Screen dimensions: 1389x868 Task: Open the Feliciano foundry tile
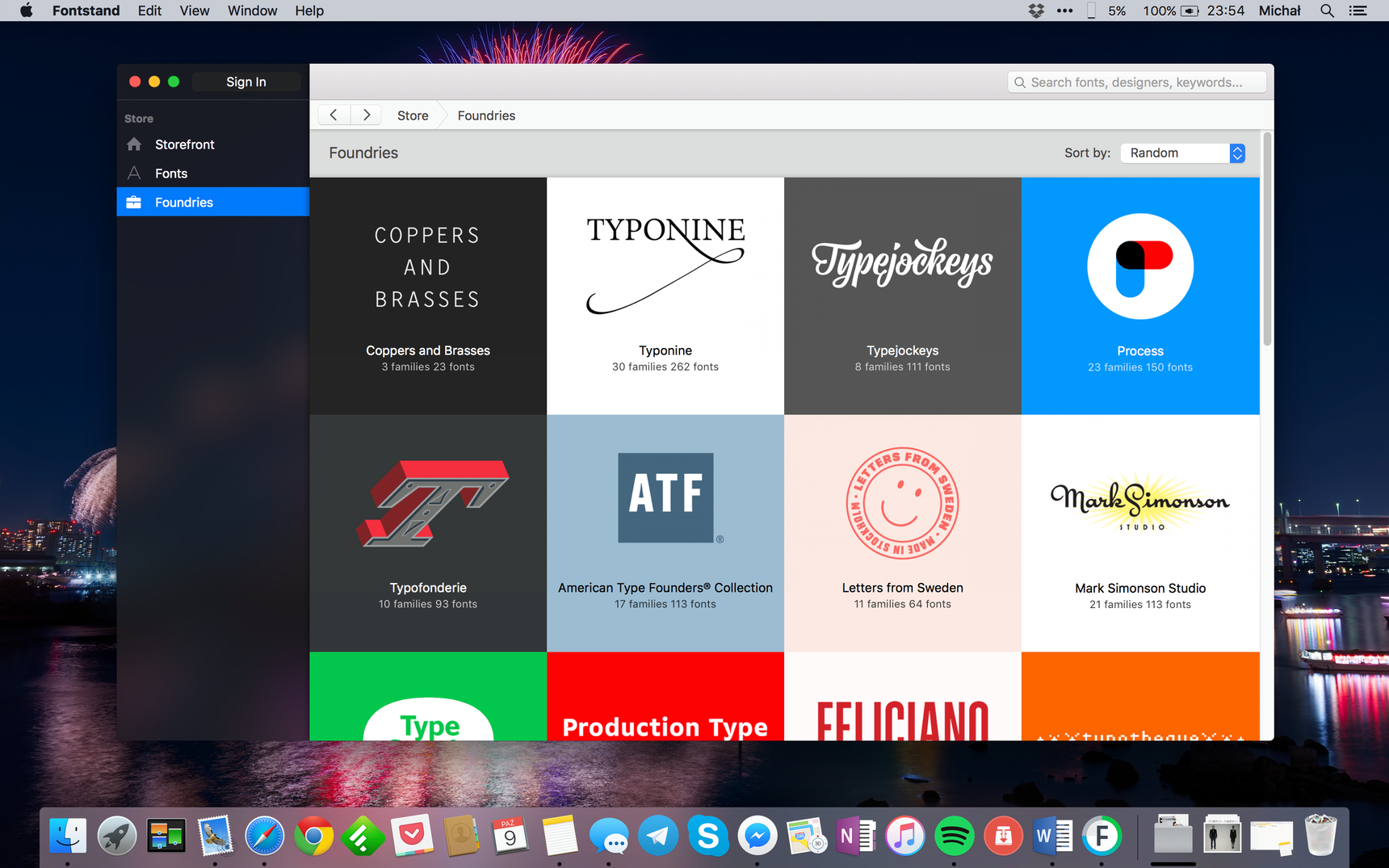pyautogui.click(x=903, y=697)
